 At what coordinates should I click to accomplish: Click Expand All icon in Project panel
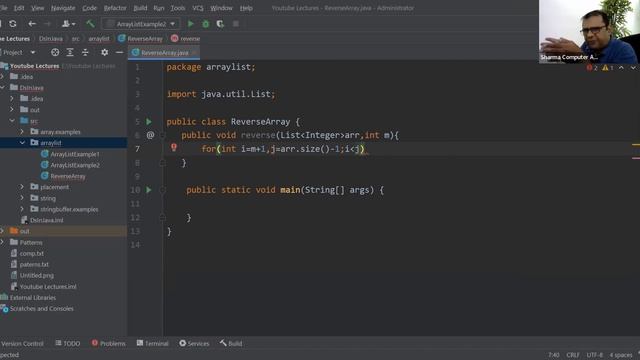(70, 52)
